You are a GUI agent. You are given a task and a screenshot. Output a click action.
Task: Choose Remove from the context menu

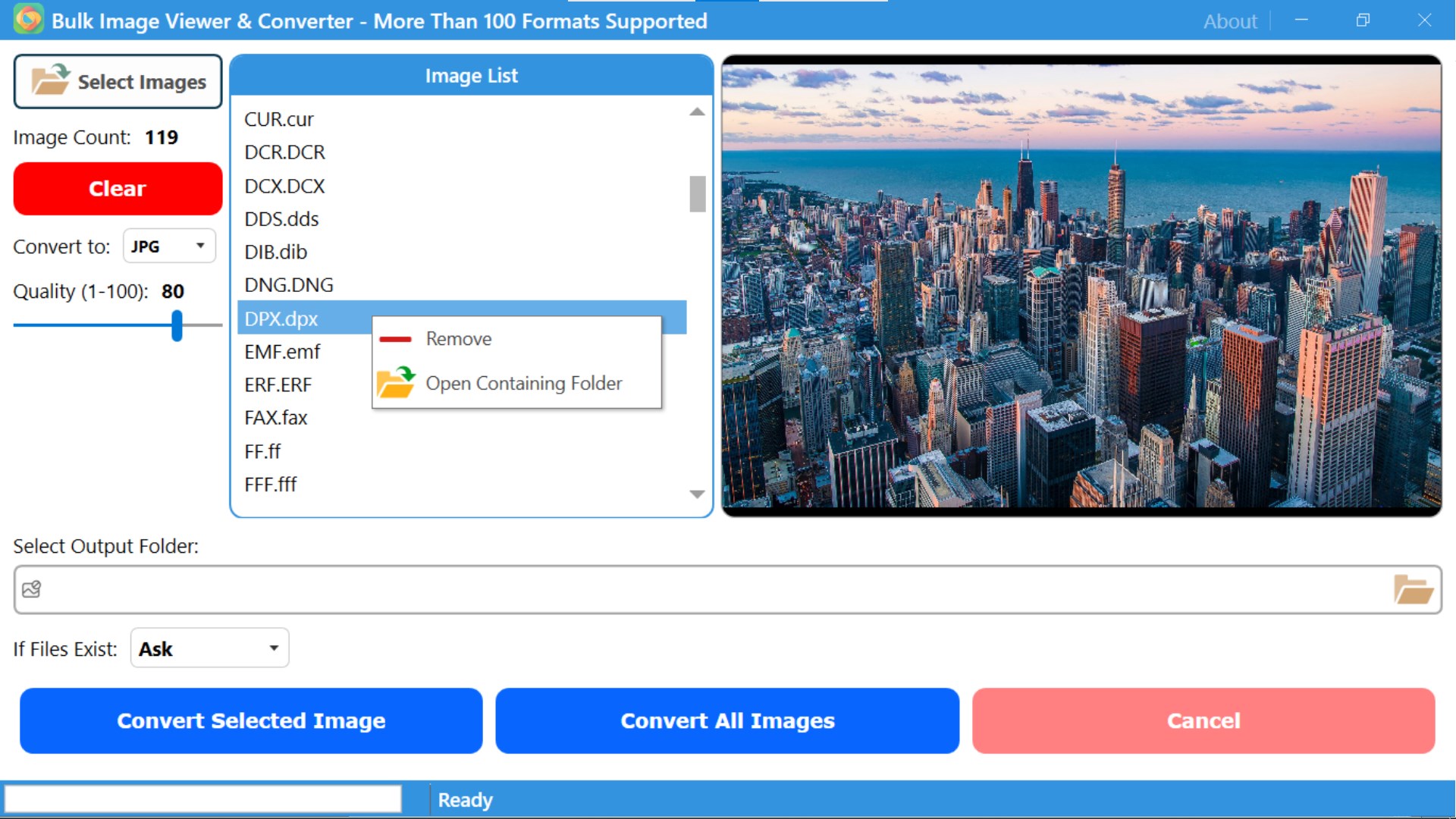coord(458,339)
